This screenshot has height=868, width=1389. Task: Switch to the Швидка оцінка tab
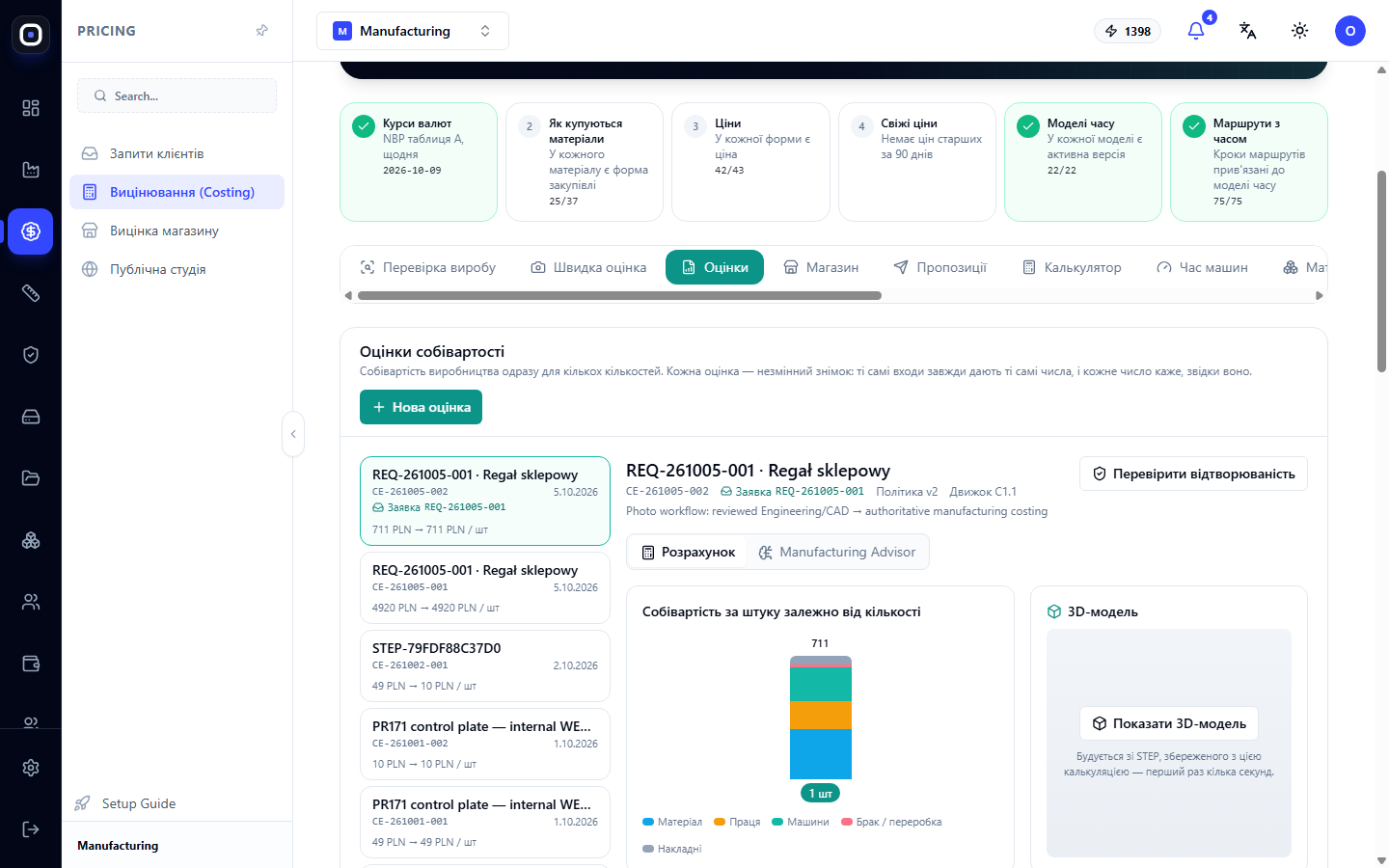point(588,267)
